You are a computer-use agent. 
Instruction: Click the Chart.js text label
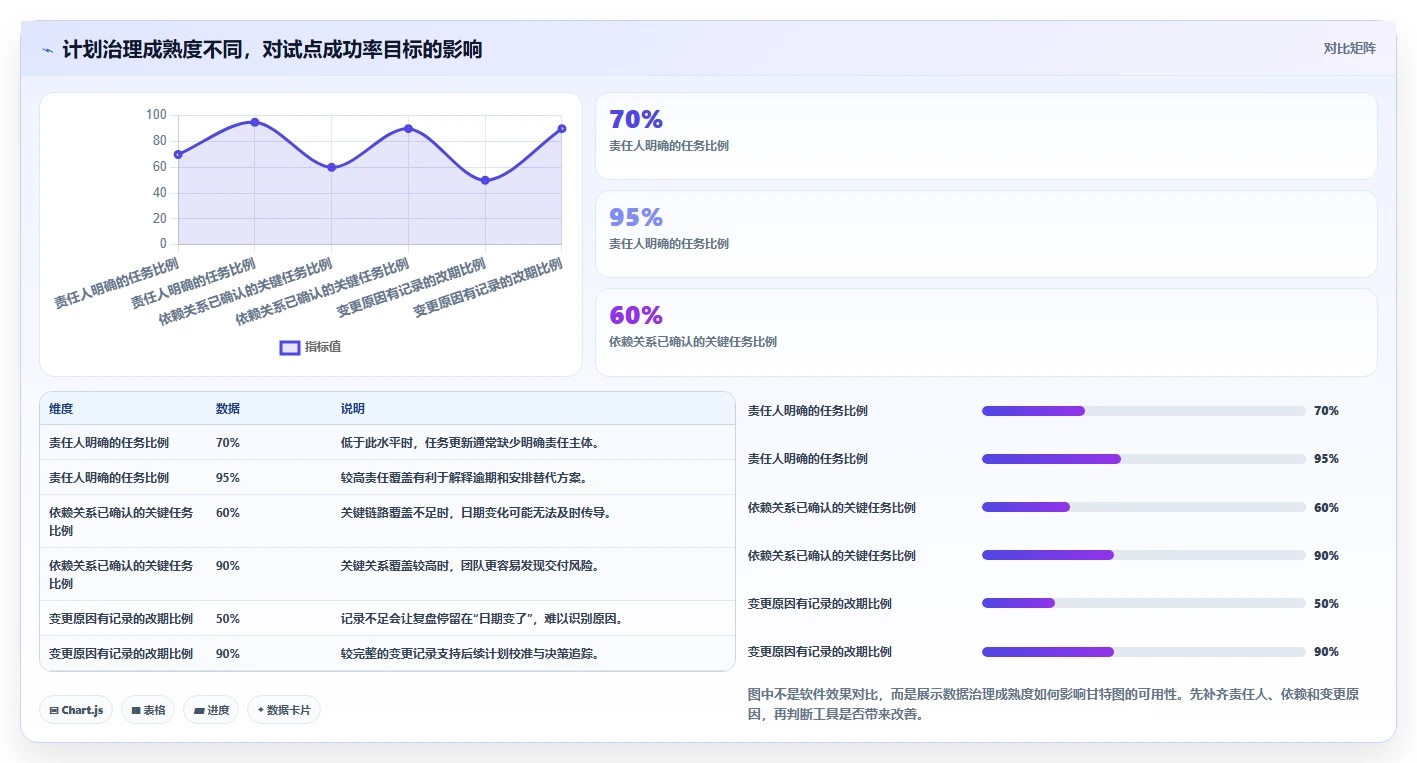point(82,710)
